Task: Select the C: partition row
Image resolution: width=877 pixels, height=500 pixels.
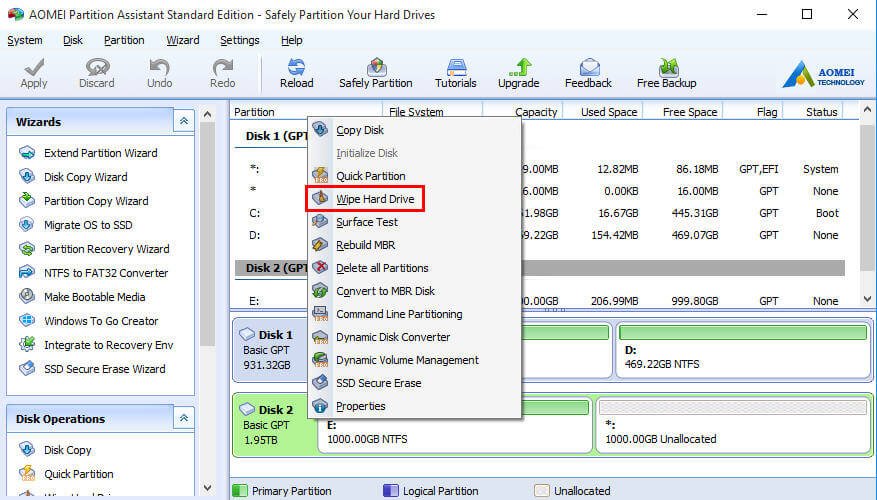Action: coord(540,213)
